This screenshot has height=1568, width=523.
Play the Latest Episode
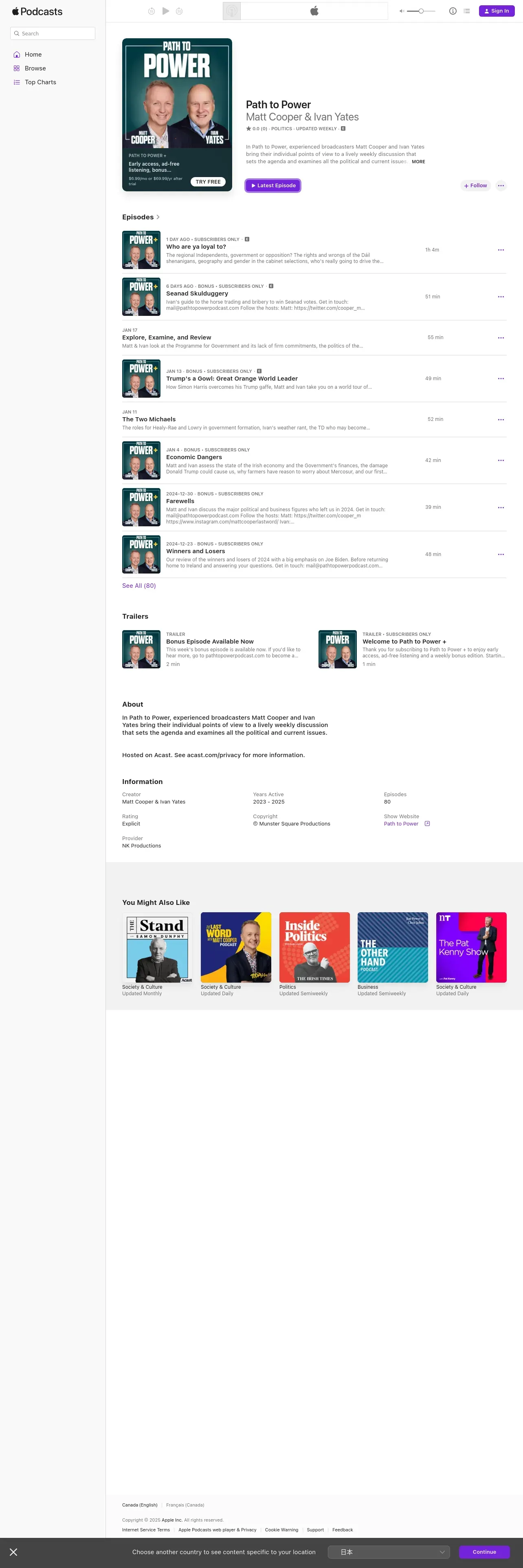273,186
